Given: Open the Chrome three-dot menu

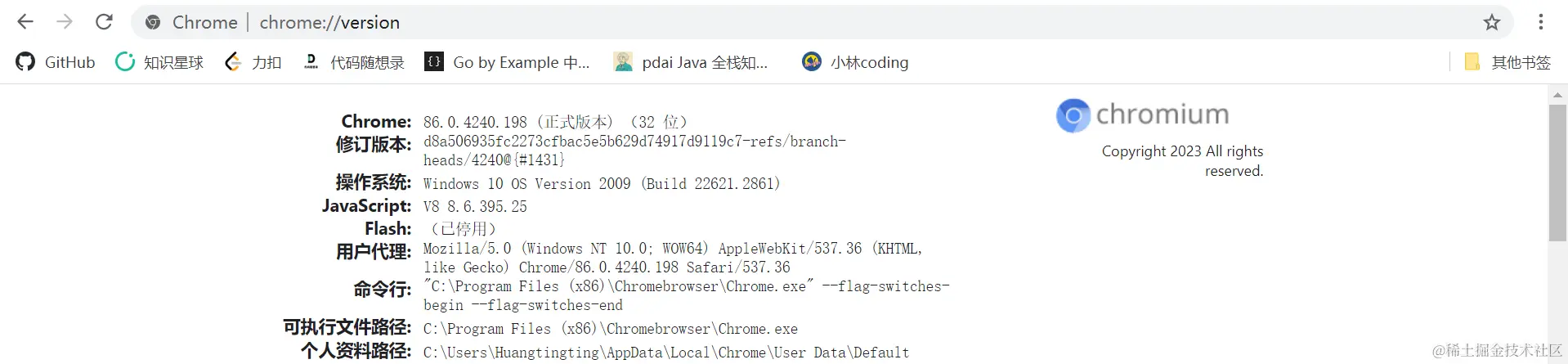Looking at the screenshot, I should 1541,22.
